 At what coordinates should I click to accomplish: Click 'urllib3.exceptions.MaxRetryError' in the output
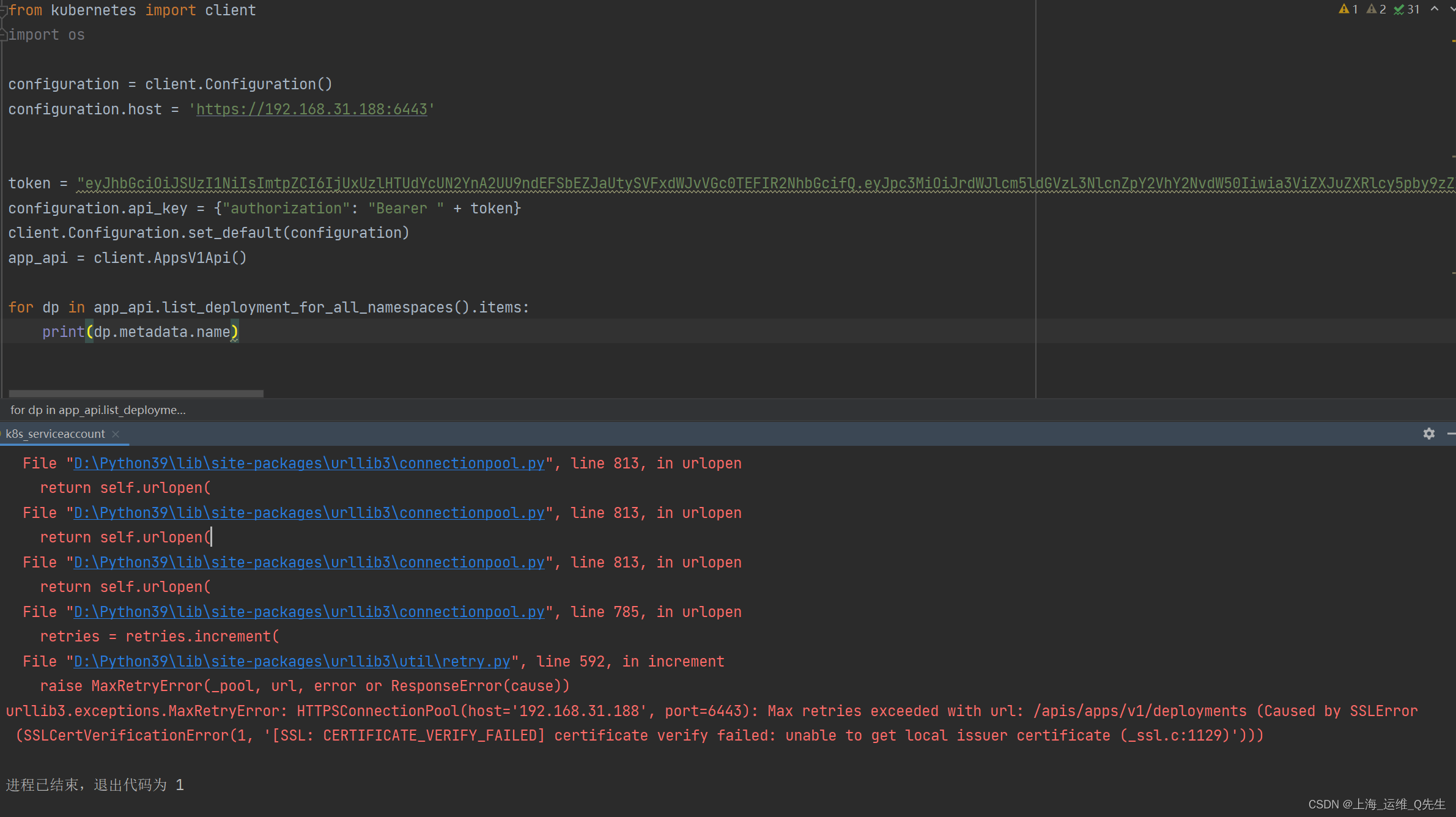coord(142,711)
